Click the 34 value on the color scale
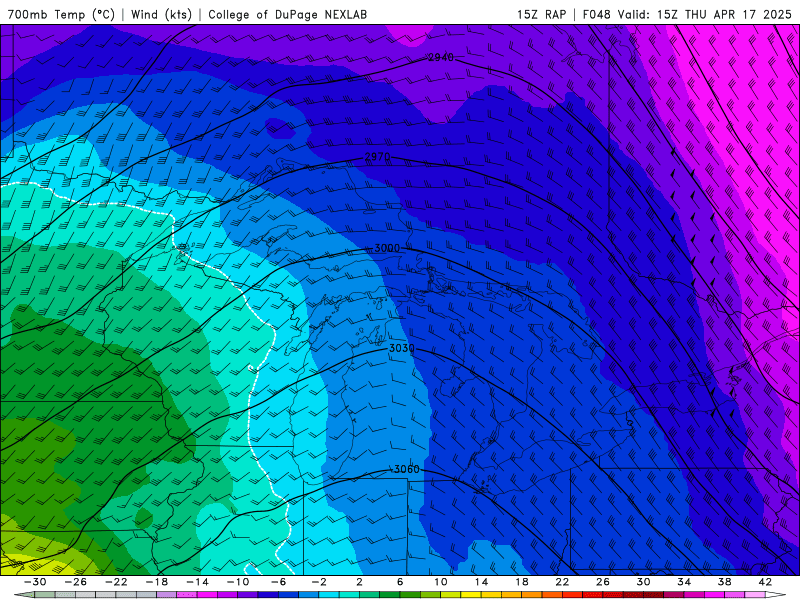The height and width of the screenshot is (600, 800). tap(684, 582)
